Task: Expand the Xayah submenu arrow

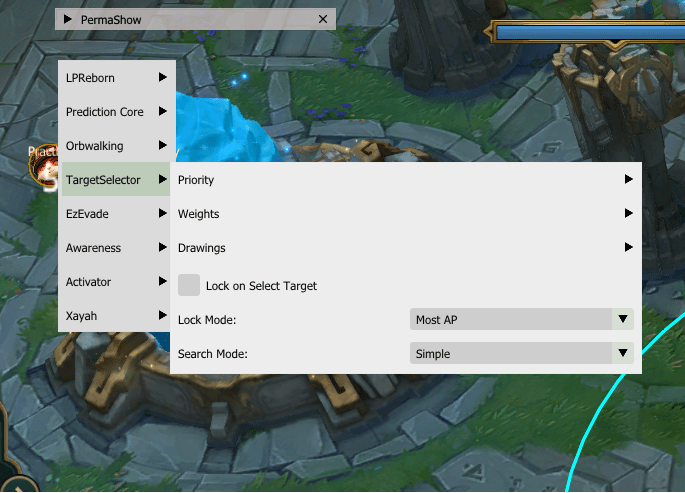Action: coord(163,315)
